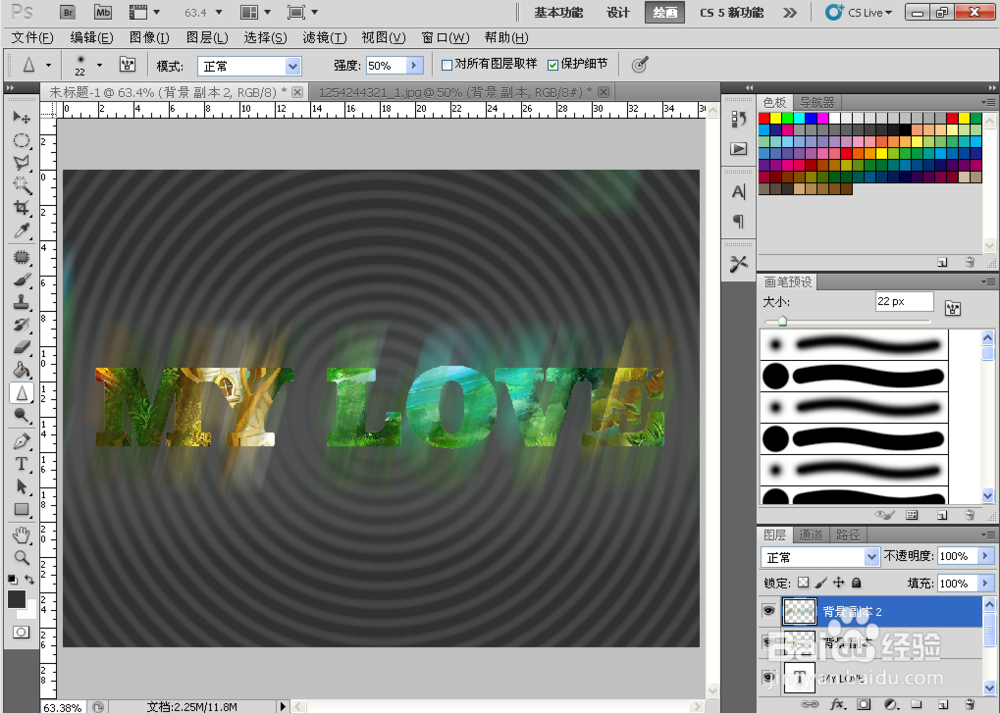Image resolution: width=1000 pixels, height=713 pixels.
Task: Open the 滤镜 menu
Action: [x=326, y=37]
